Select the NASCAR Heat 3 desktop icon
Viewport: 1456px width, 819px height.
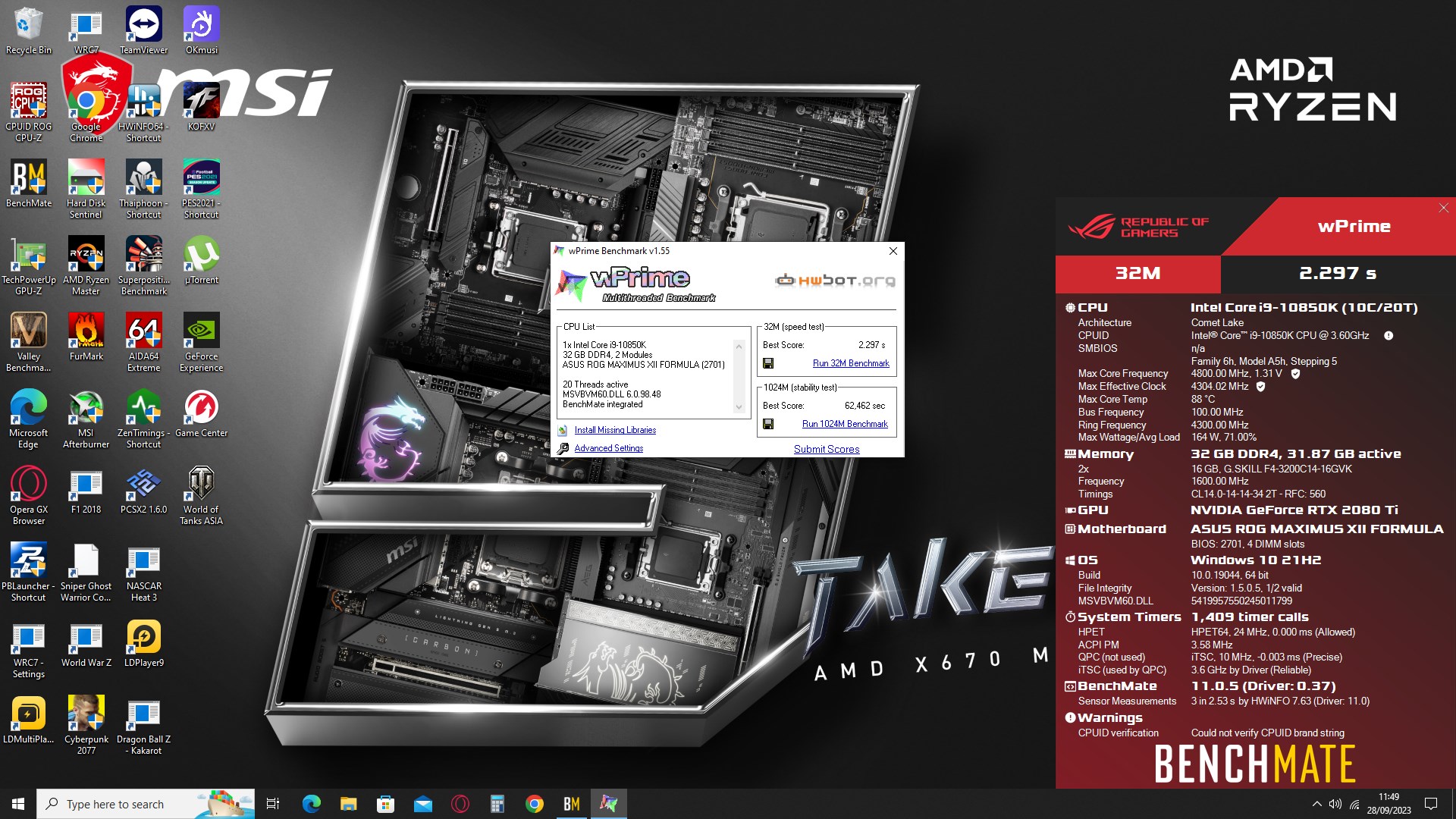coord(144,572)
